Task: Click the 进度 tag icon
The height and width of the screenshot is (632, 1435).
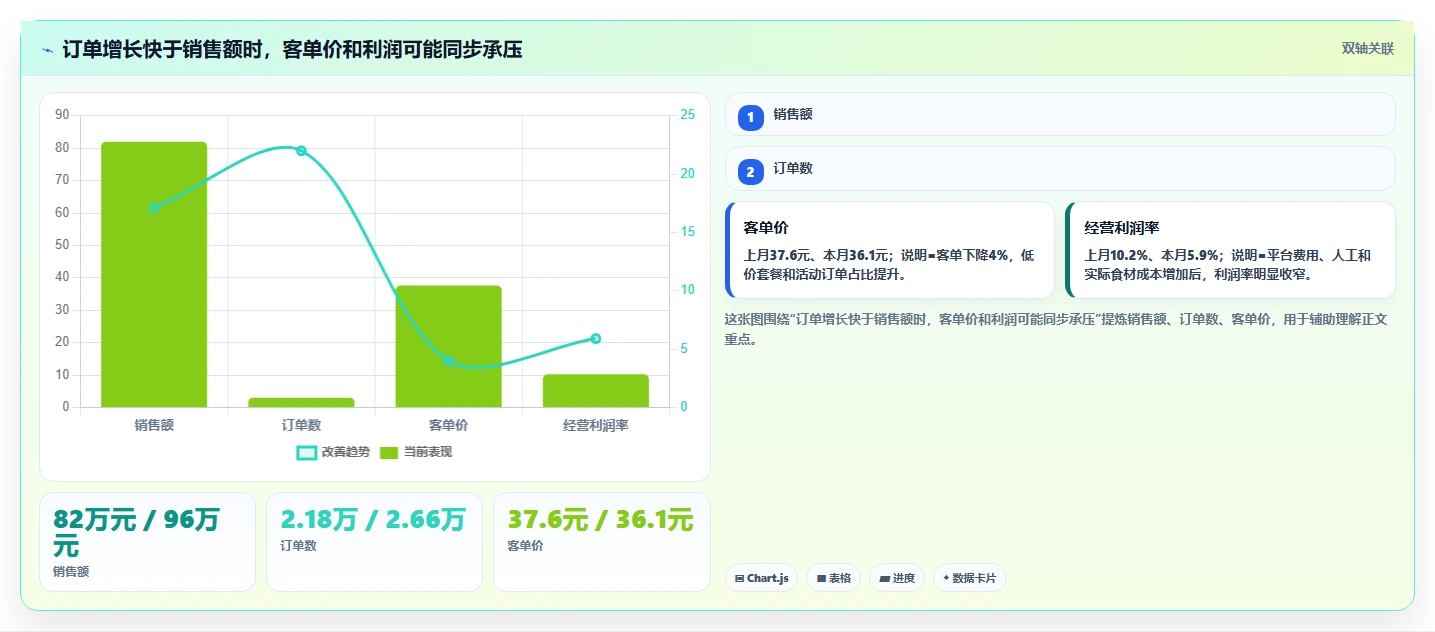Action: pyautogui.click(x=885, y=578)
